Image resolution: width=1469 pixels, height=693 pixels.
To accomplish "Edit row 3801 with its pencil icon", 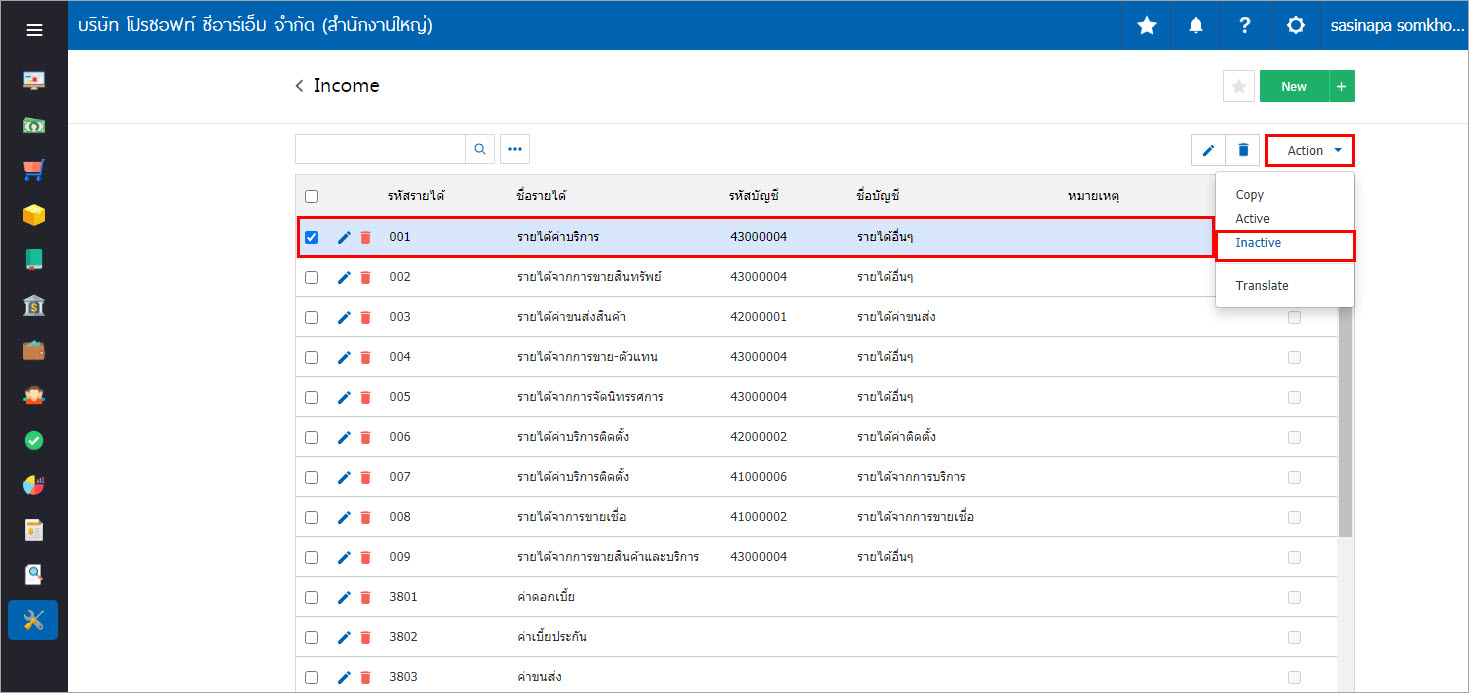I will tap(344, 597).
